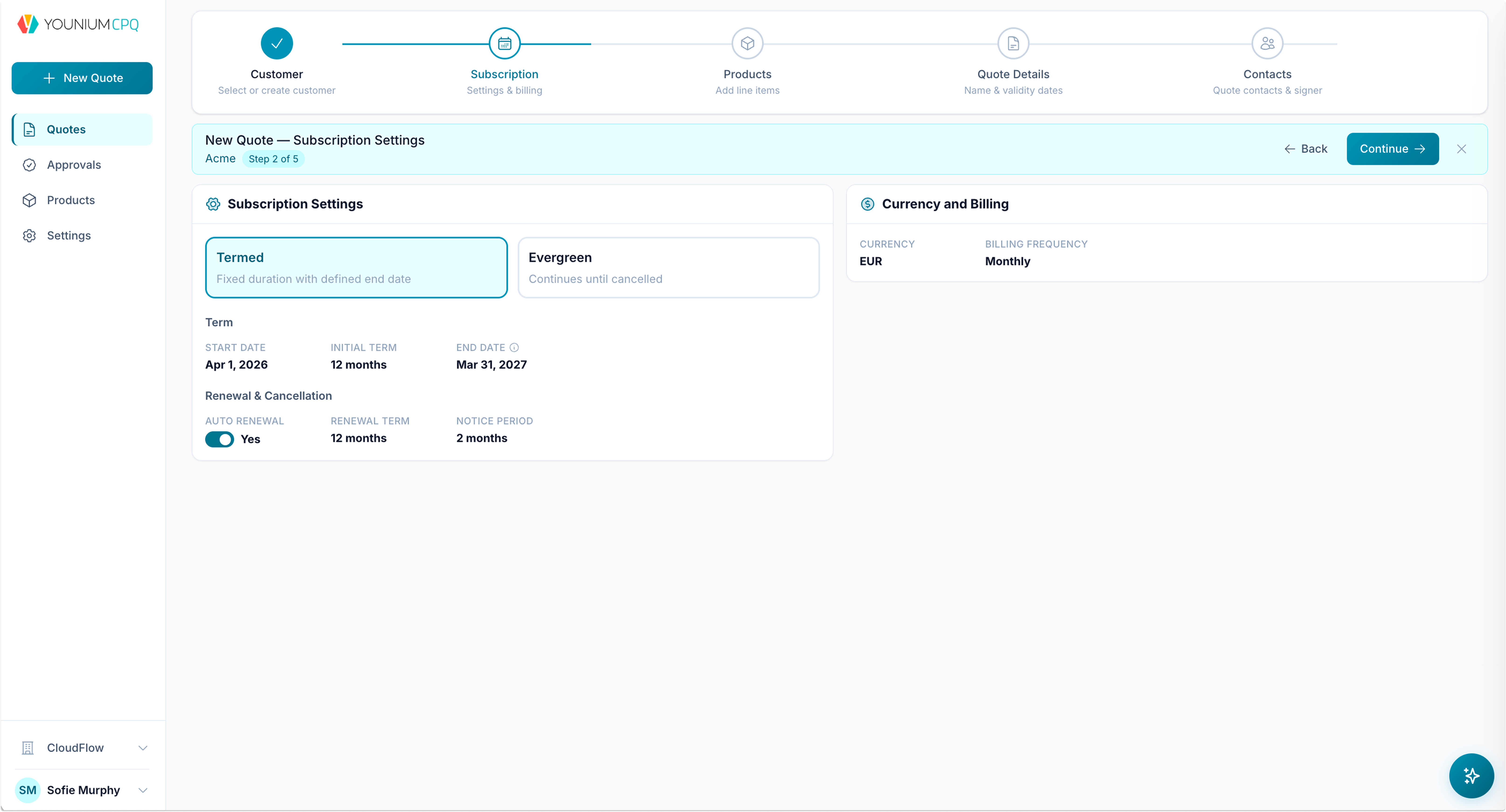Click the End Date info icon
The height and width of the screenshot is (812, 1506).
click(514, 347)
